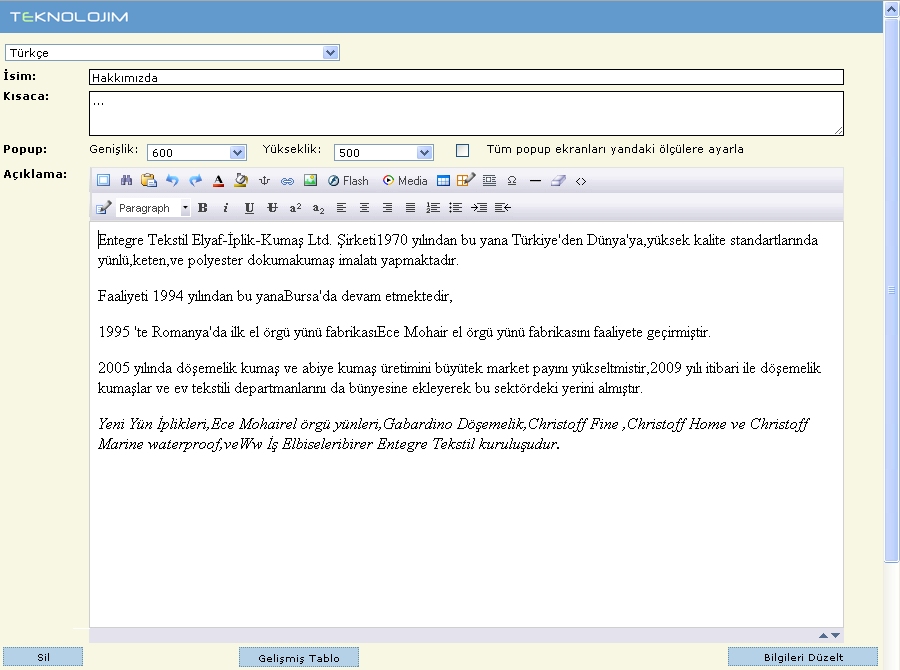Click the İsim field containing Hakkımızda
This screenshot has height=670, width=900.
tap(466, 78)
